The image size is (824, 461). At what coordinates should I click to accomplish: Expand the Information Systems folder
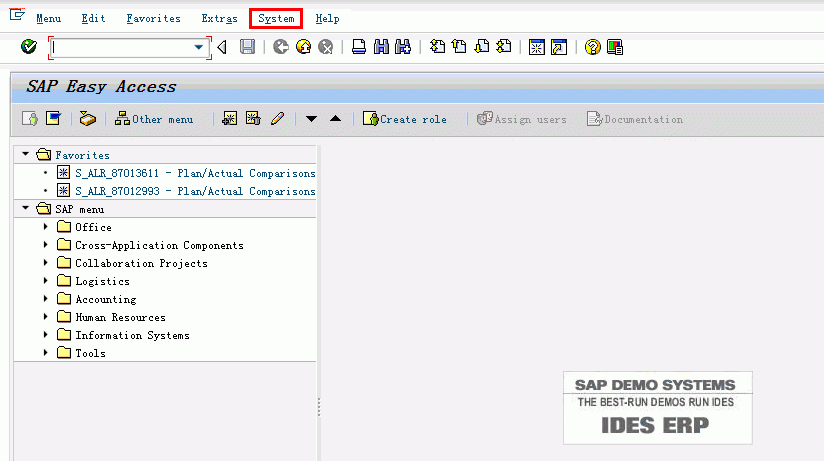click(x=46, y=334)
